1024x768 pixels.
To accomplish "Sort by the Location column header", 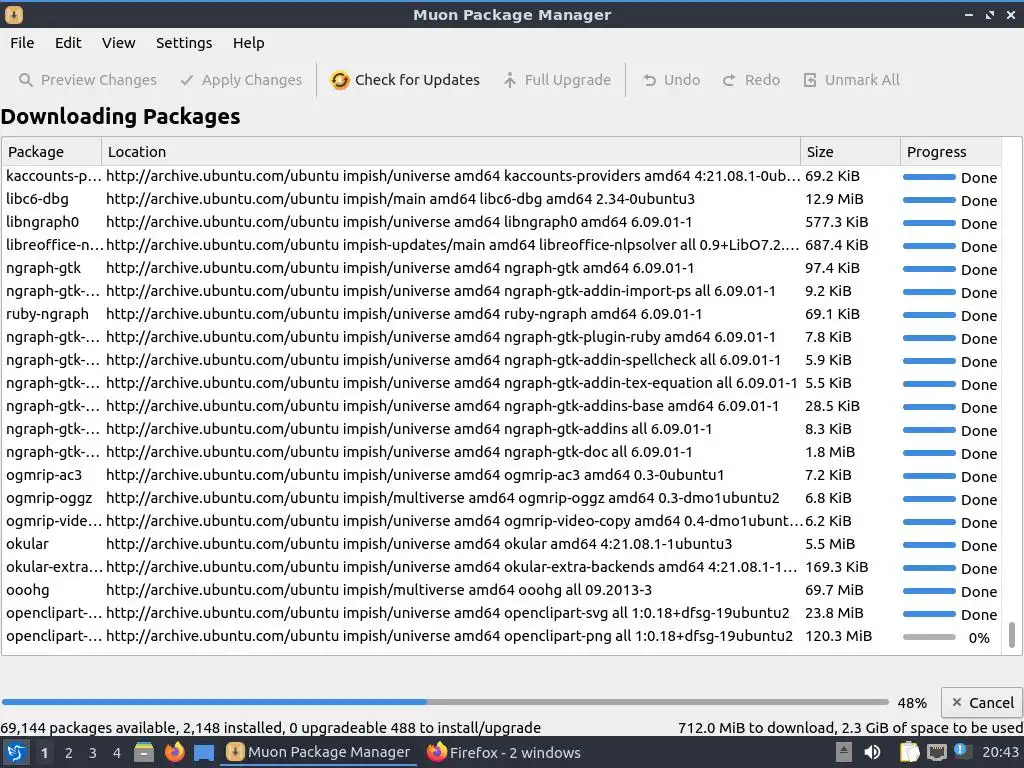I will [x=451, y=152].
